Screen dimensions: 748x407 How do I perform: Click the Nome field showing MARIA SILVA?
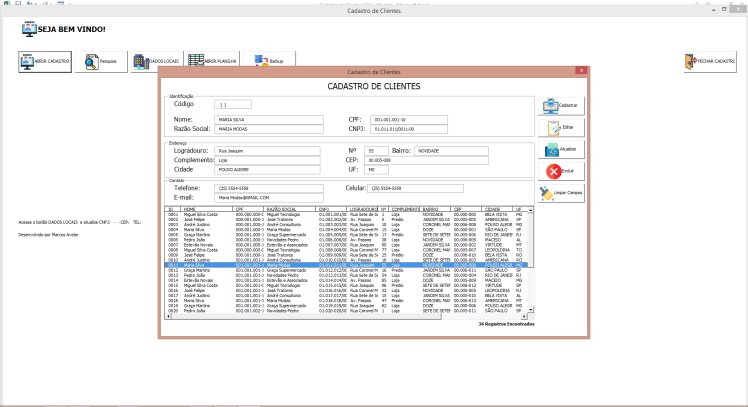pos(269,120)
